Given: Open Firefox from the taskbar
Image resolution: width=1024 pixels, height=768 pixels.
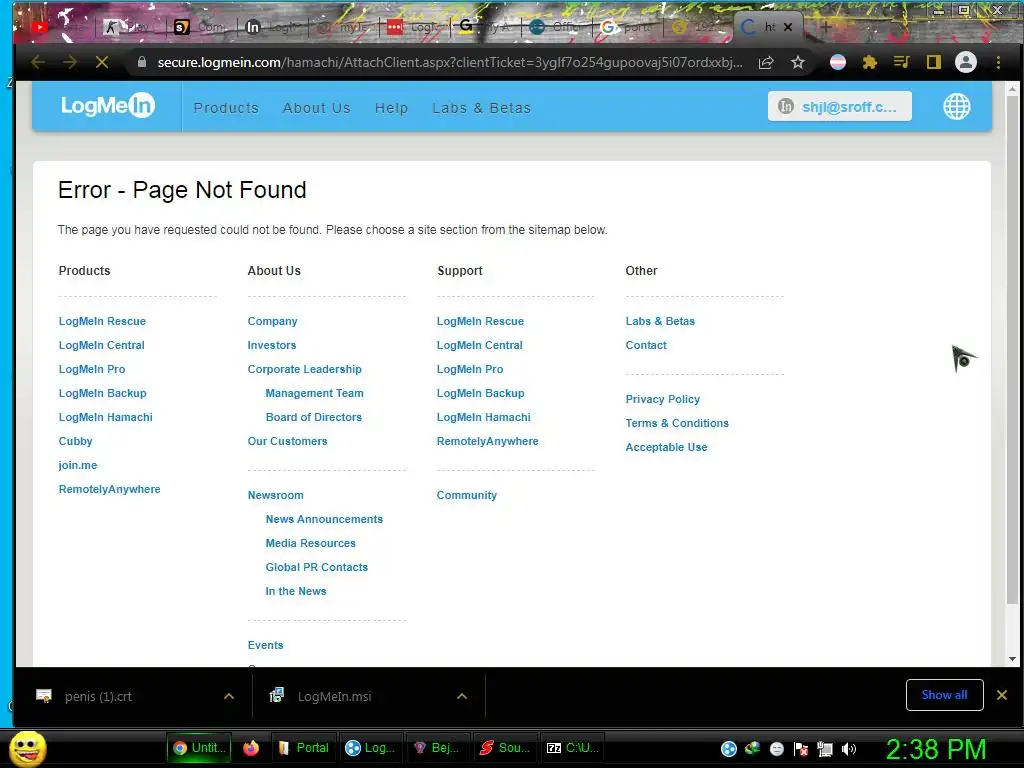Looking at the screenshot, I should click(251, 748).
